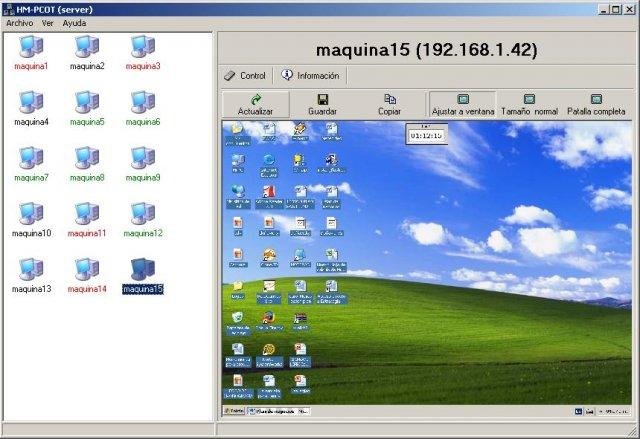Click the Firefox icon on remote desktop
640x439 pixels.
pos(269,317)
